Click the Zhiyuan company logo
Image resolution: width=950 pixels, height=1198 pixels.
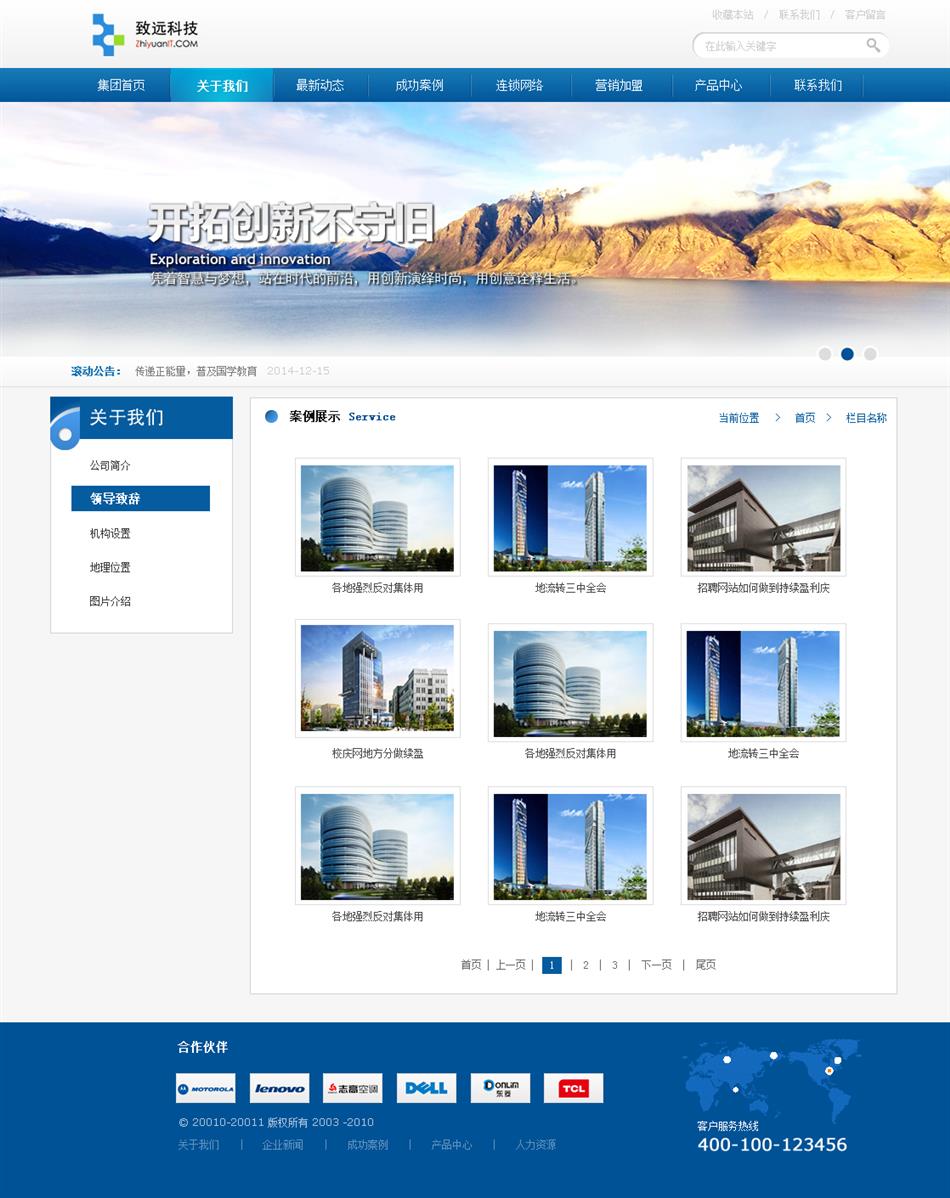coord(145,35)
